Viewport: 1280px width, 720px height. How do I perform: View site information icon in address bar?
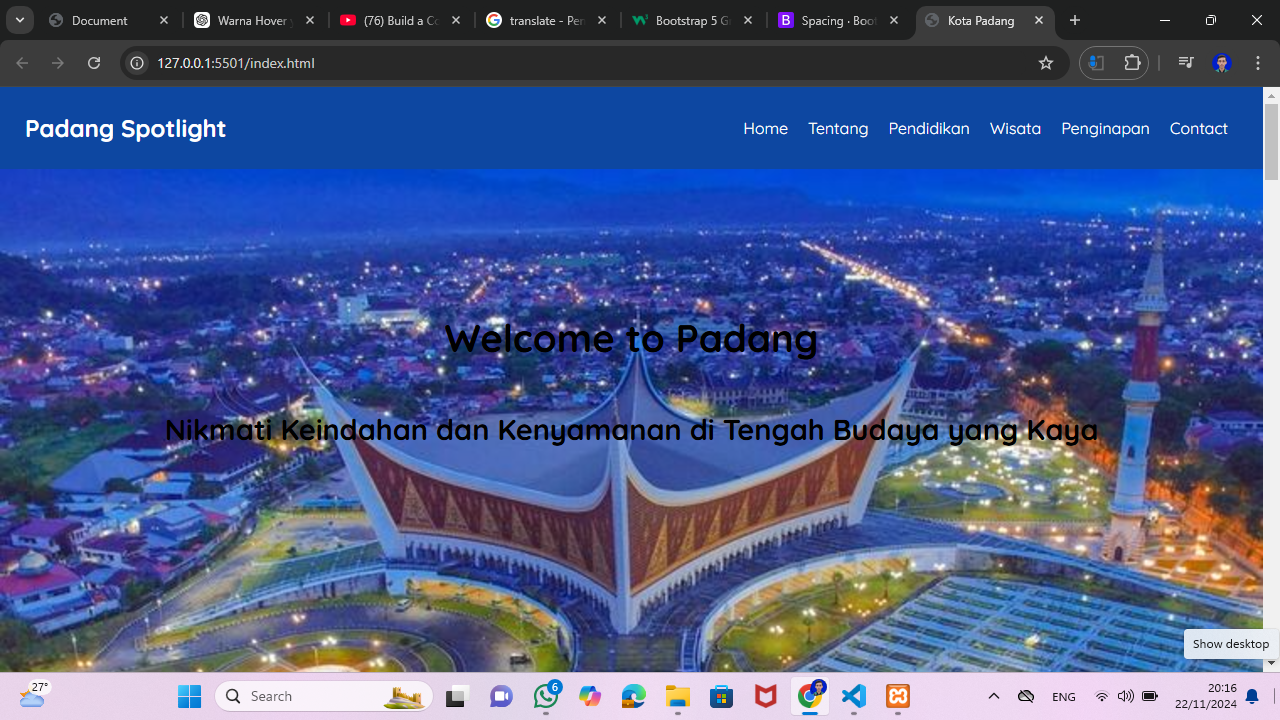pos(138,63)
